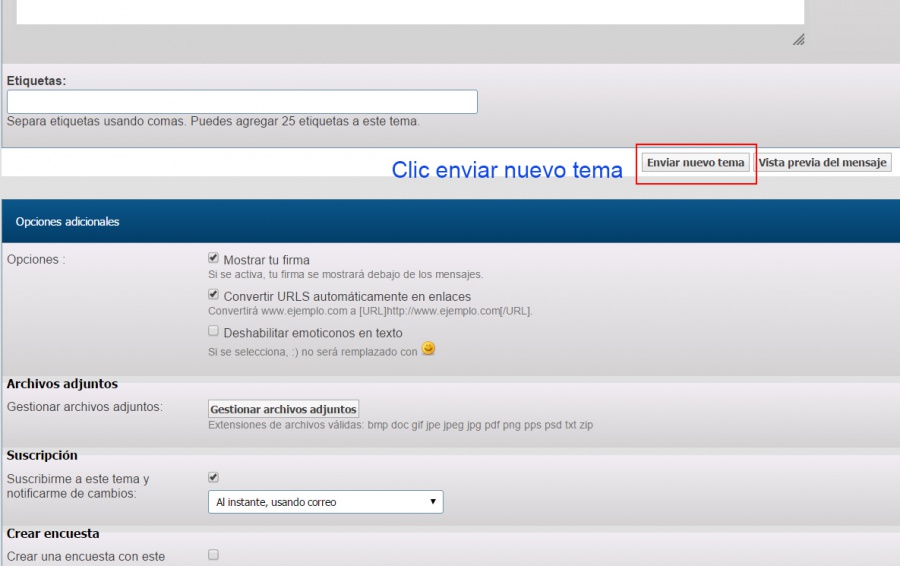Click the Separa etiquetas usando comas hint

(x=213, y=121)
